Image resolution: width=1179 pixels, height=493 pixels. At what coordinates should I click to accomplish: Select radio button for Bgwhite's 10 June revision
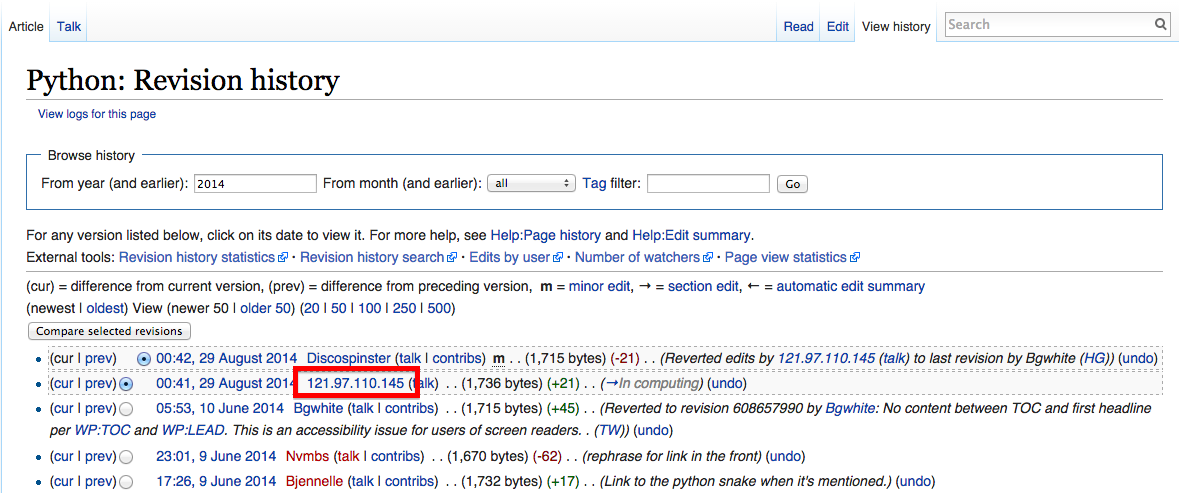[x=126, y=409]
